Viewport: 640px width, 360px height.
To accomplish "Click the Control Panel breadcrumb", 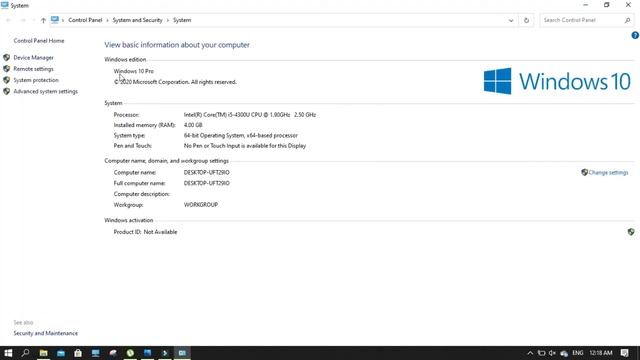I will pyautogui.click(x=85, y=20).
